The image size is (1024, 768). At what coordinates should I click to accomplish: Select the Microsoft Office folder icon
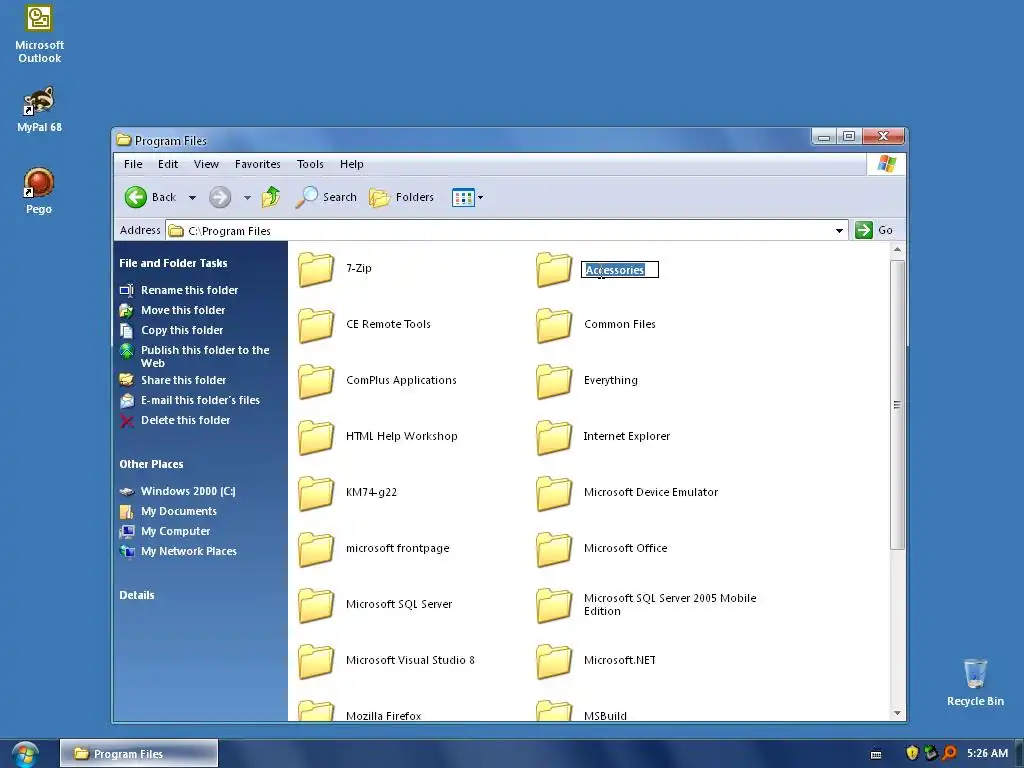554,549
